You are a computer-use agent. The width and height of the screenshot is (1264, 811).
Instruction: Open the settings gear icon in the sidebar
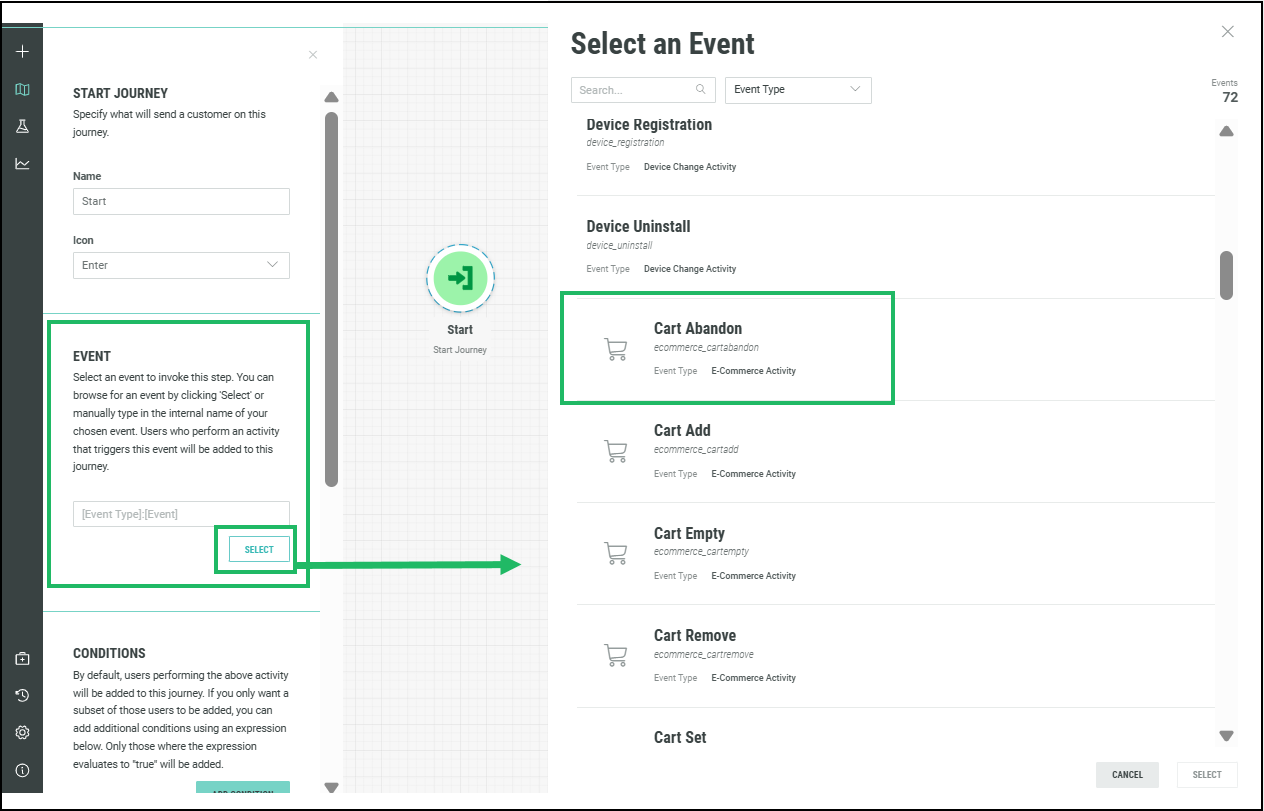22,732
